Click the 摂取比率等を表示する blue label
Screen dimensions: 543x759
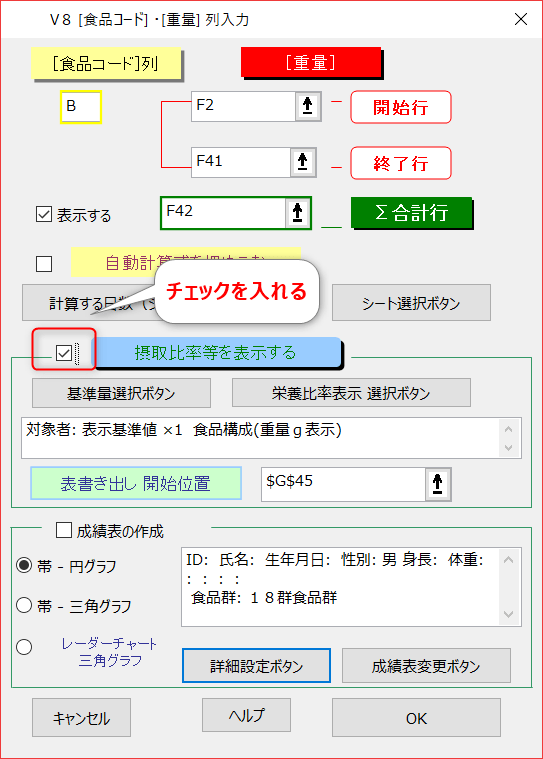(x=216, y=352)
